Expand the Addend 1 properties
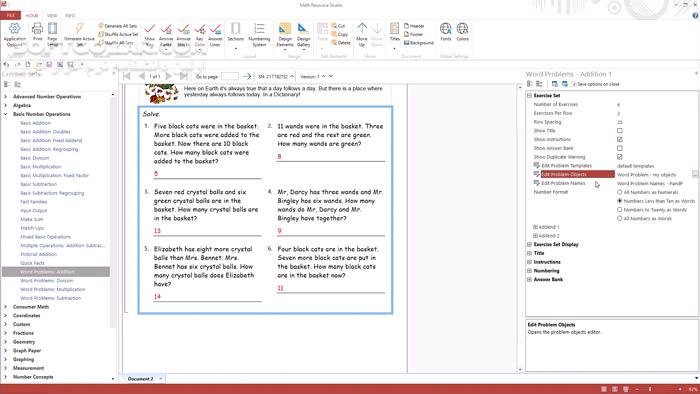Screen dimensions: 700x394 (535, 227)
